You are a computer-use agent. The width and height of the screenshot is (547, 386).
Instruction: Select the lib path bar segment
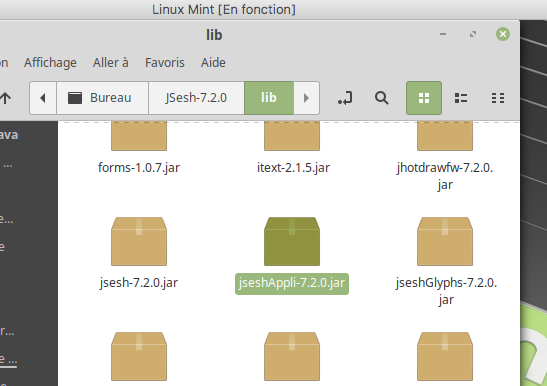point(269,98)
